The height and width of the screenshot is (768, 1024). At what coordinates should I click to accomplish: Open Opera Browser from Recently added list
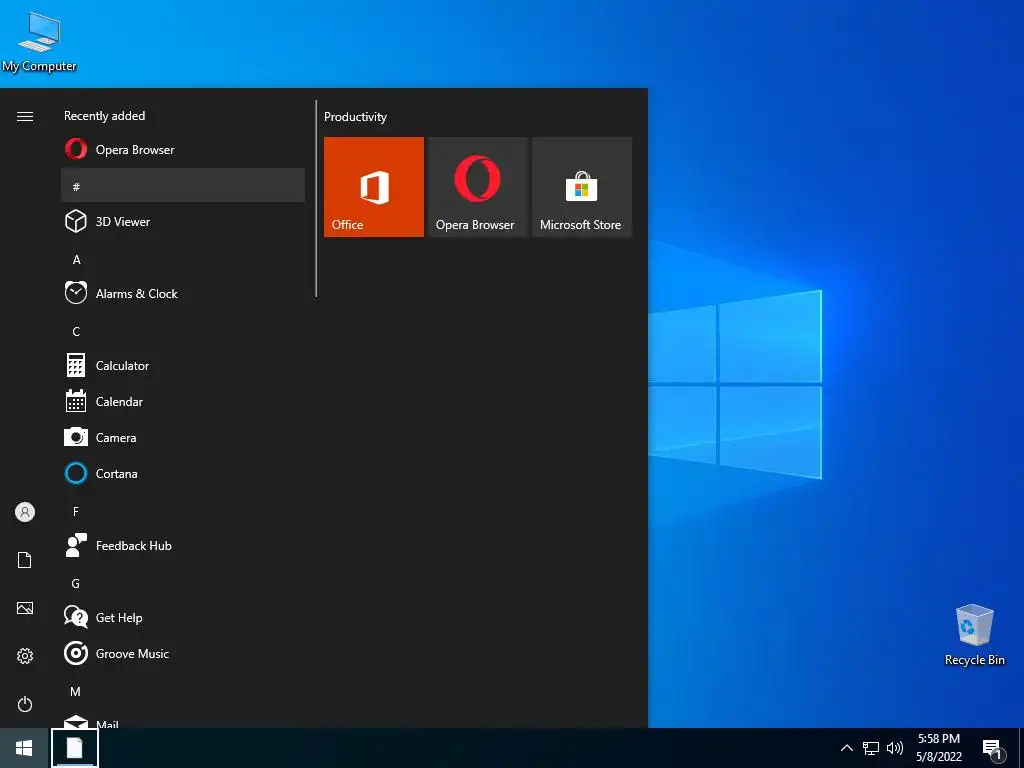183,150
